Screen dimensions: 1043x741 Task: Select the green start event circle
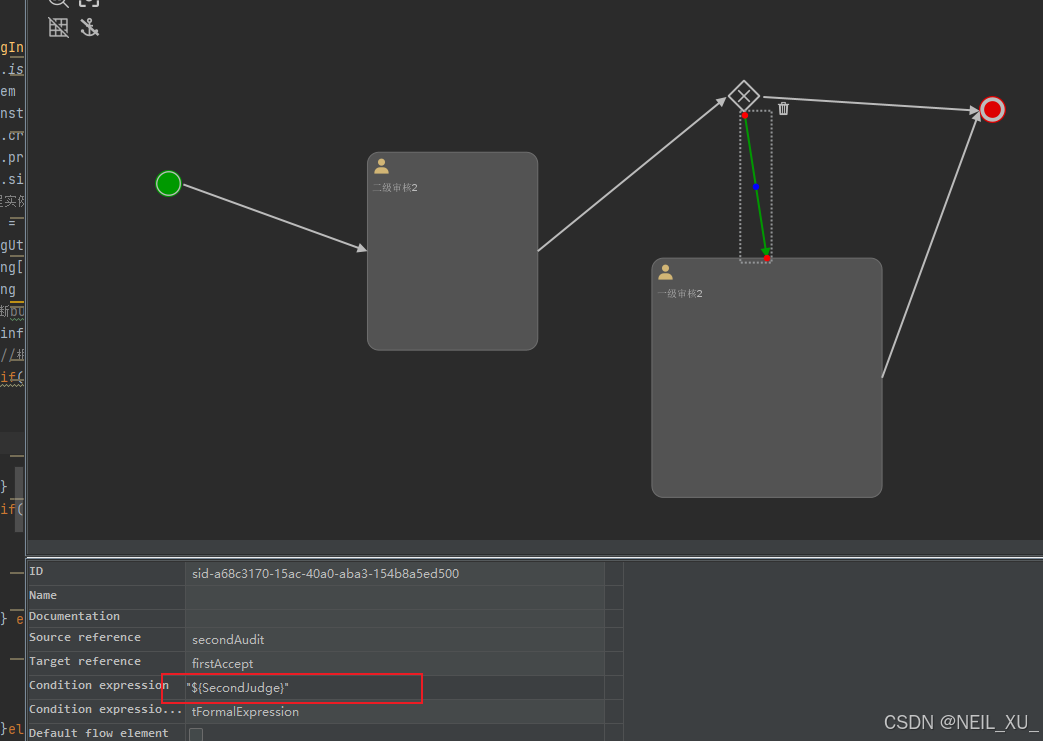[x=168, y=184]
